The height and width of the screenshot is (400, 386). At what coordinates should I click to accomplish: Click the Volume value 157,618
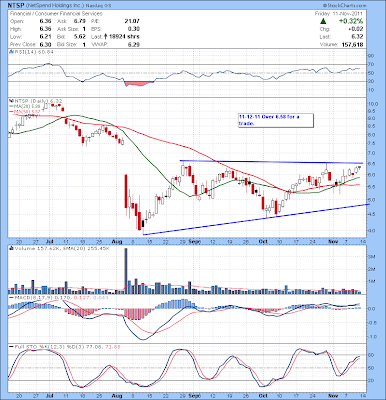point(352,44)
